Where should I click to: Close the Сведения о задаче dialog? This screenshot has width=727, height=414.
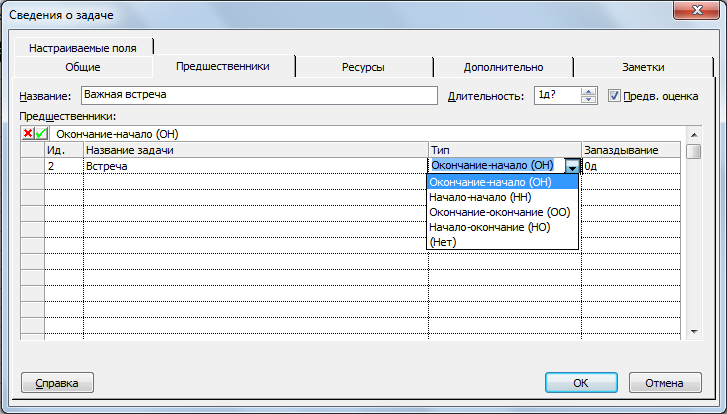coord(697,10)
